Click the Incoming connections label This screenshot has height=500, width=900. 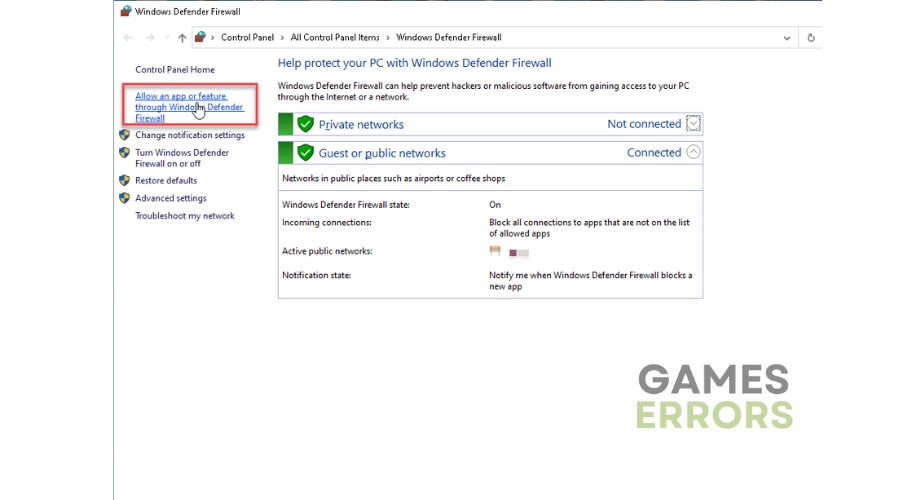(x=327, y=222)
